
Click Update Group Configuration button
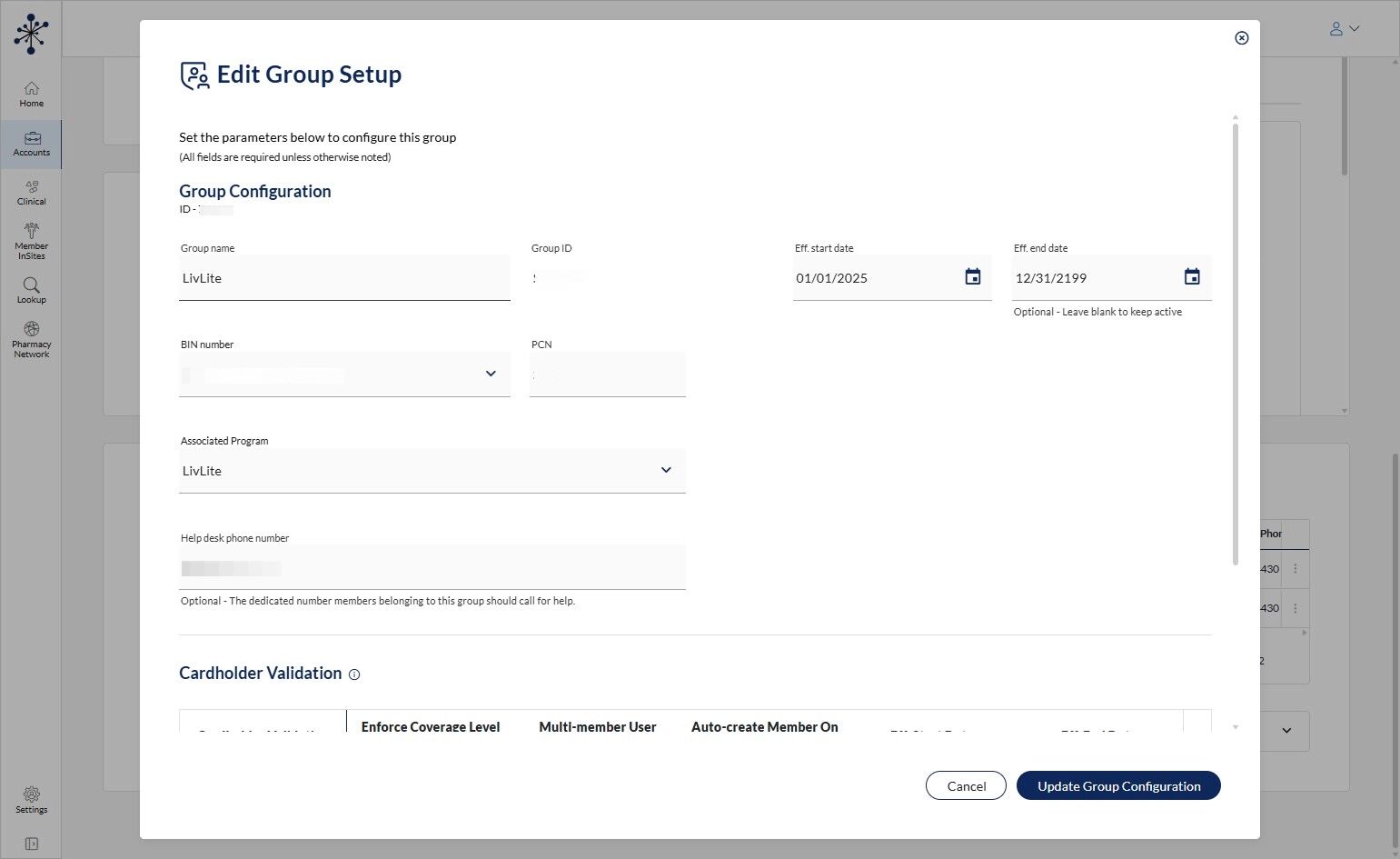click(1117, 786)
